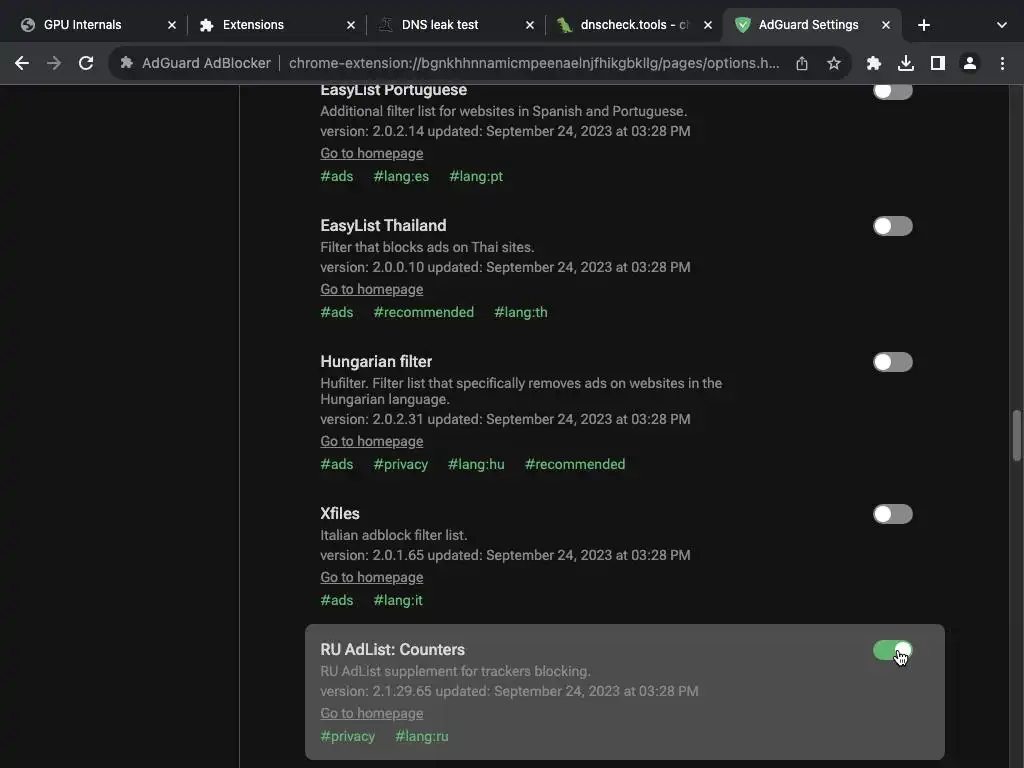Click the version 2.1.29.65 update line
Image resolution: width=1024 pixels, height=768 pixels.
(509, 691)
